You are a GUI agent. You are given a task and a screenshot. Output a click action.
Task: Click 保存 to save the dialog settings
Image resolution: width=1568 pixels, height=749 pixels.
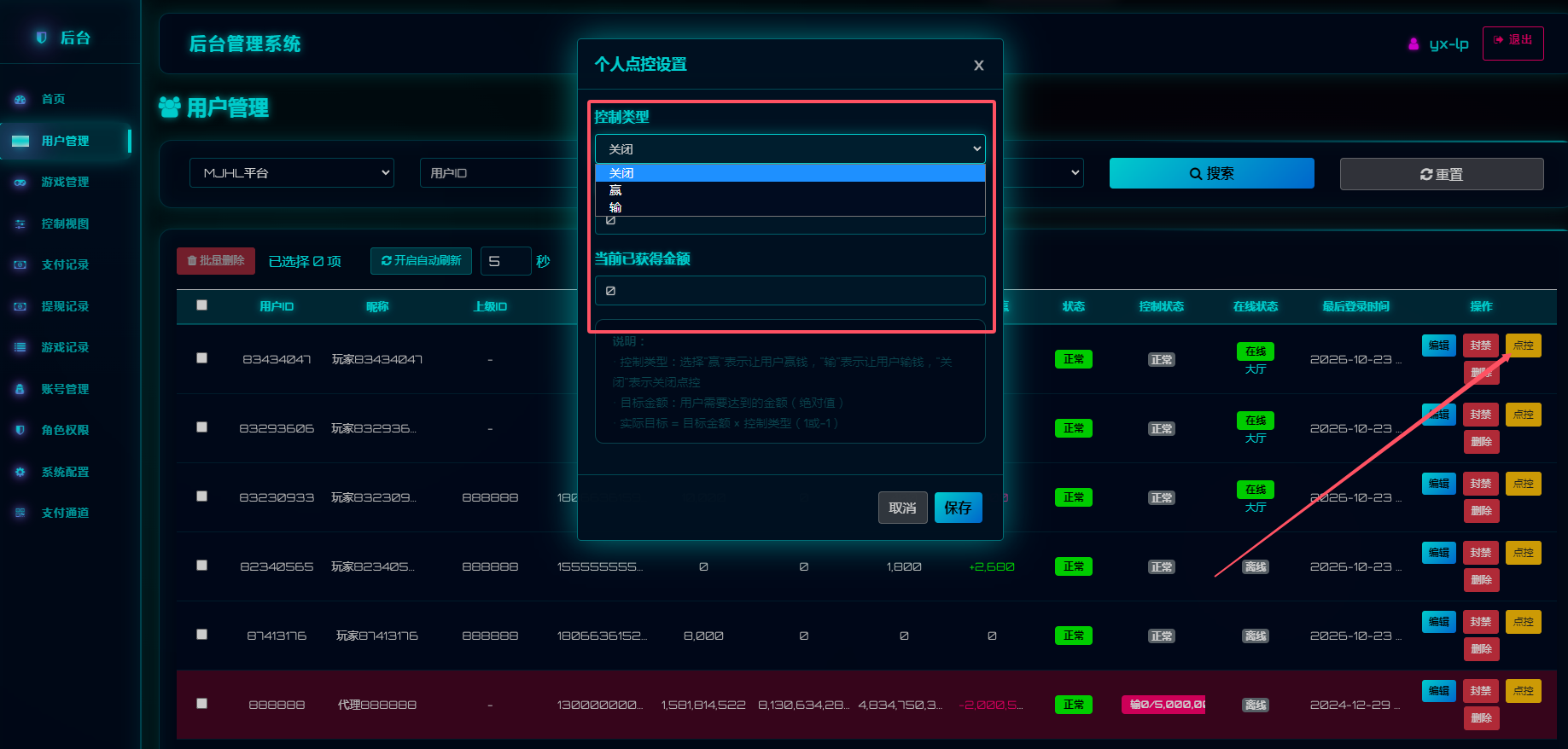click(959, 508)
